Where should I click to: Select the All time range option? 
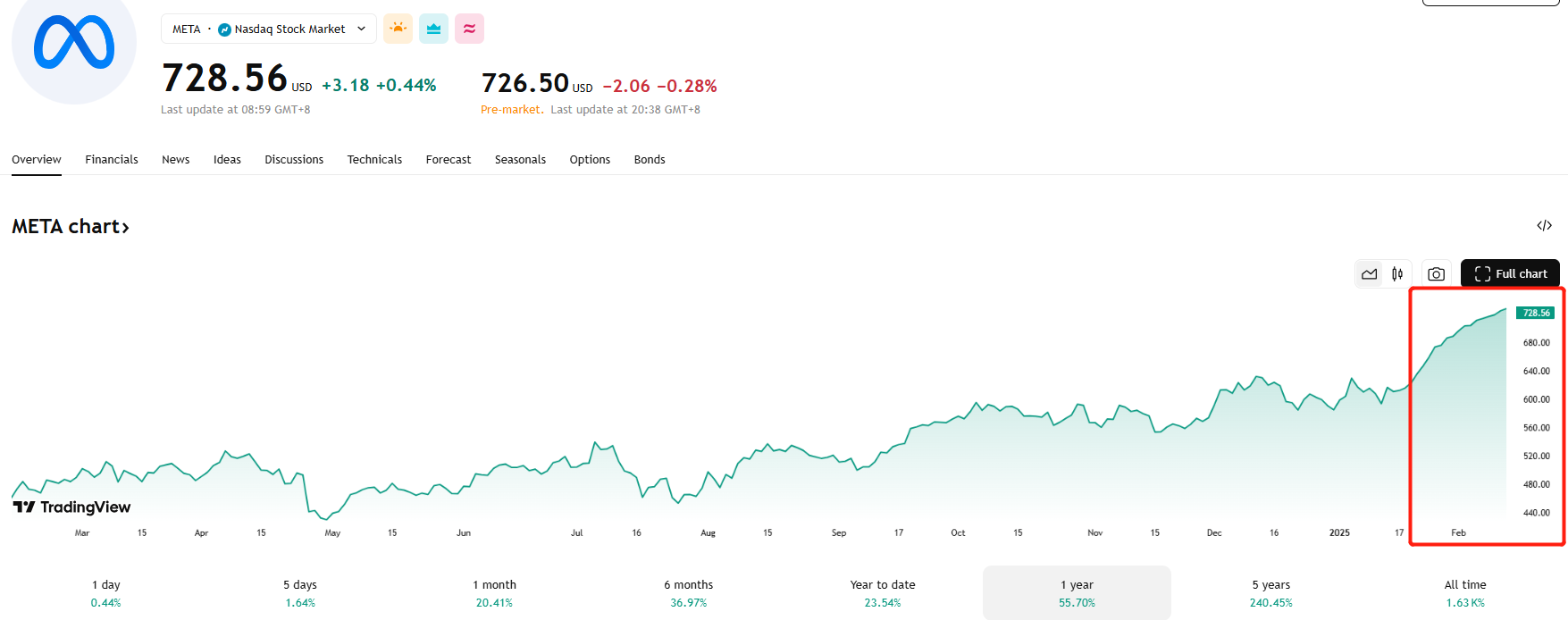point(1465,592)
